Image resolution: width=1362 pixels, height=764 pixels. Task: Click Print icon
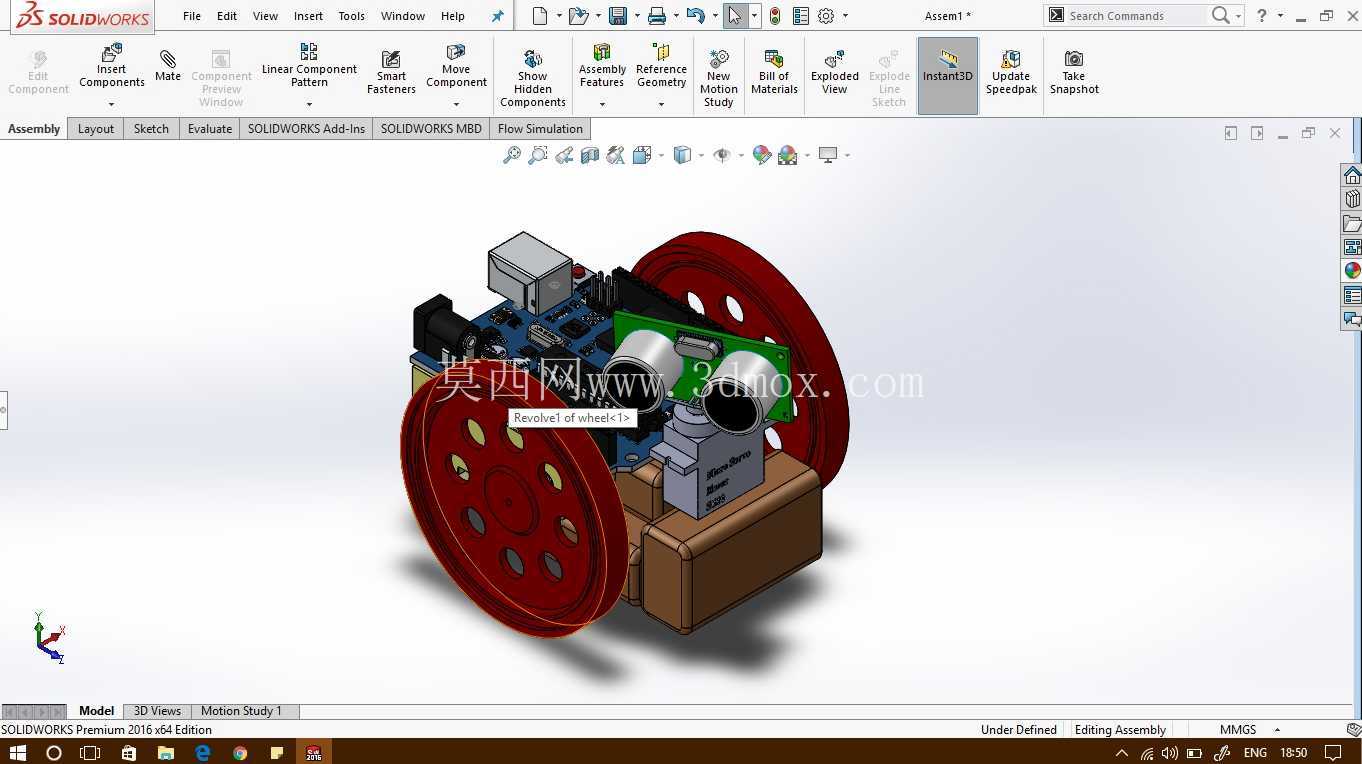[x=656, y=16]
